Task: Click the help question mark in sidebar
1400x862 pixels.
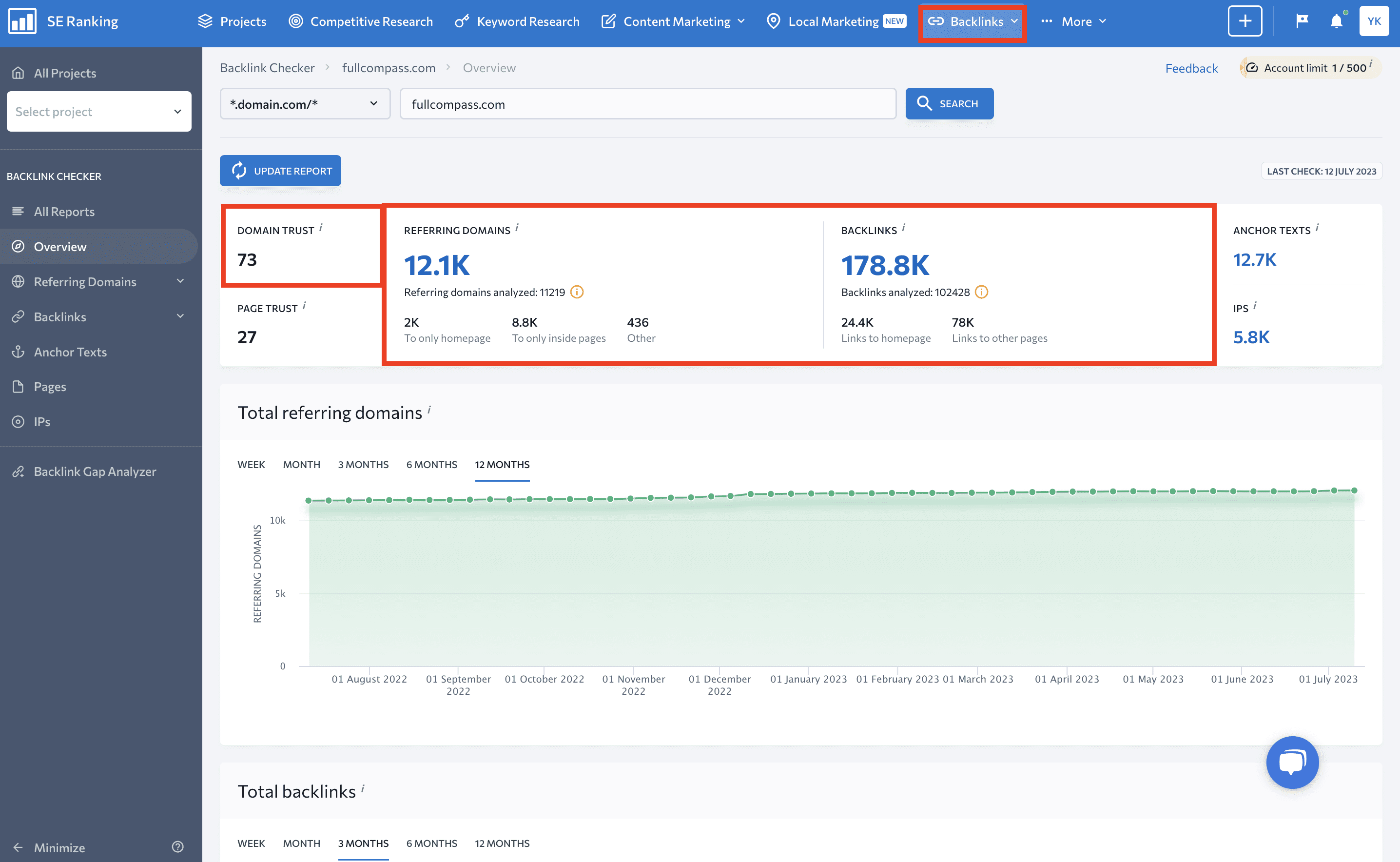Action: [x=178, y=846]
